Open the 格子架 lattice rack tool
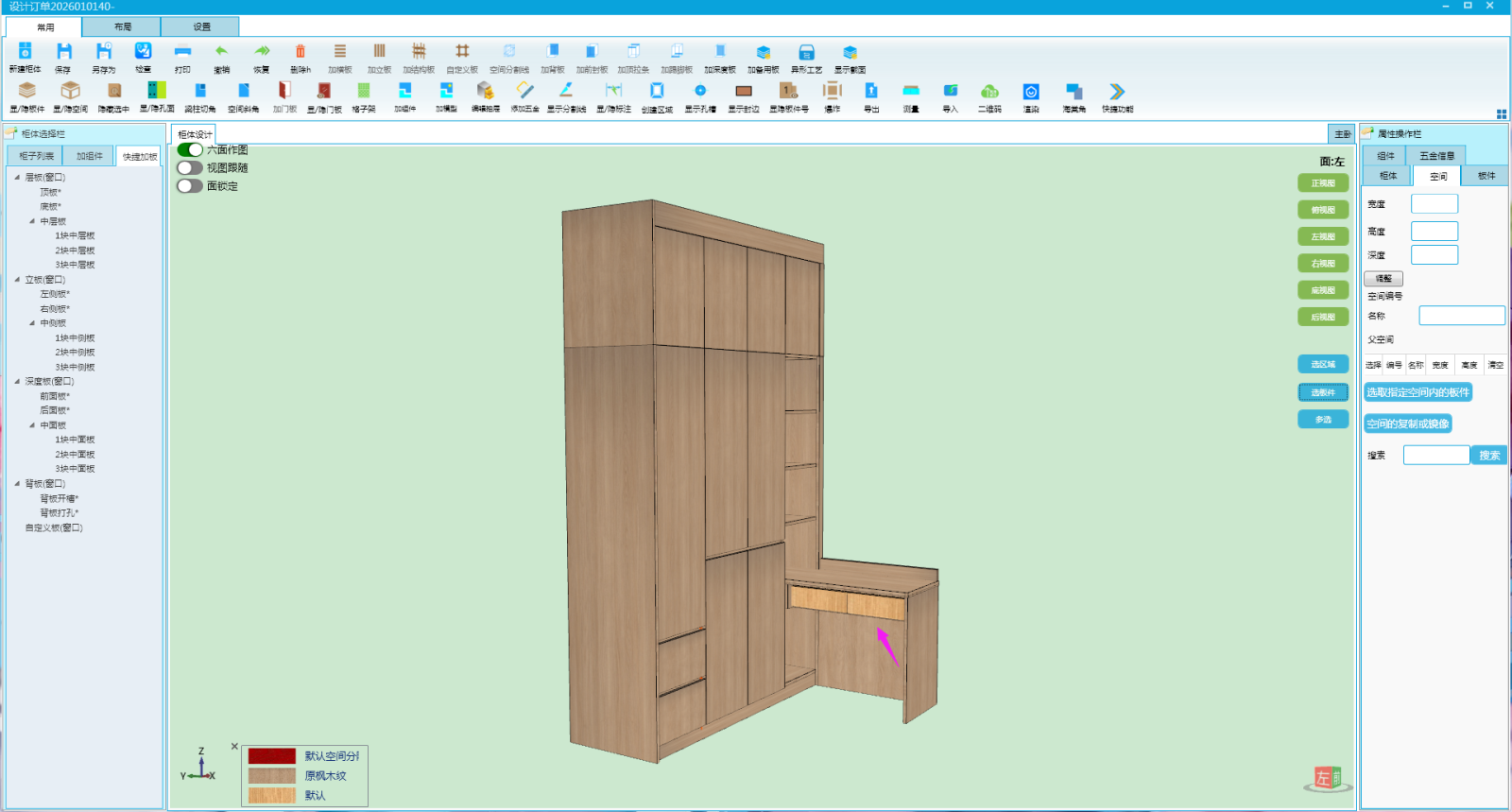Viewport: 1512px width, 812px height. tap(364, 91)
